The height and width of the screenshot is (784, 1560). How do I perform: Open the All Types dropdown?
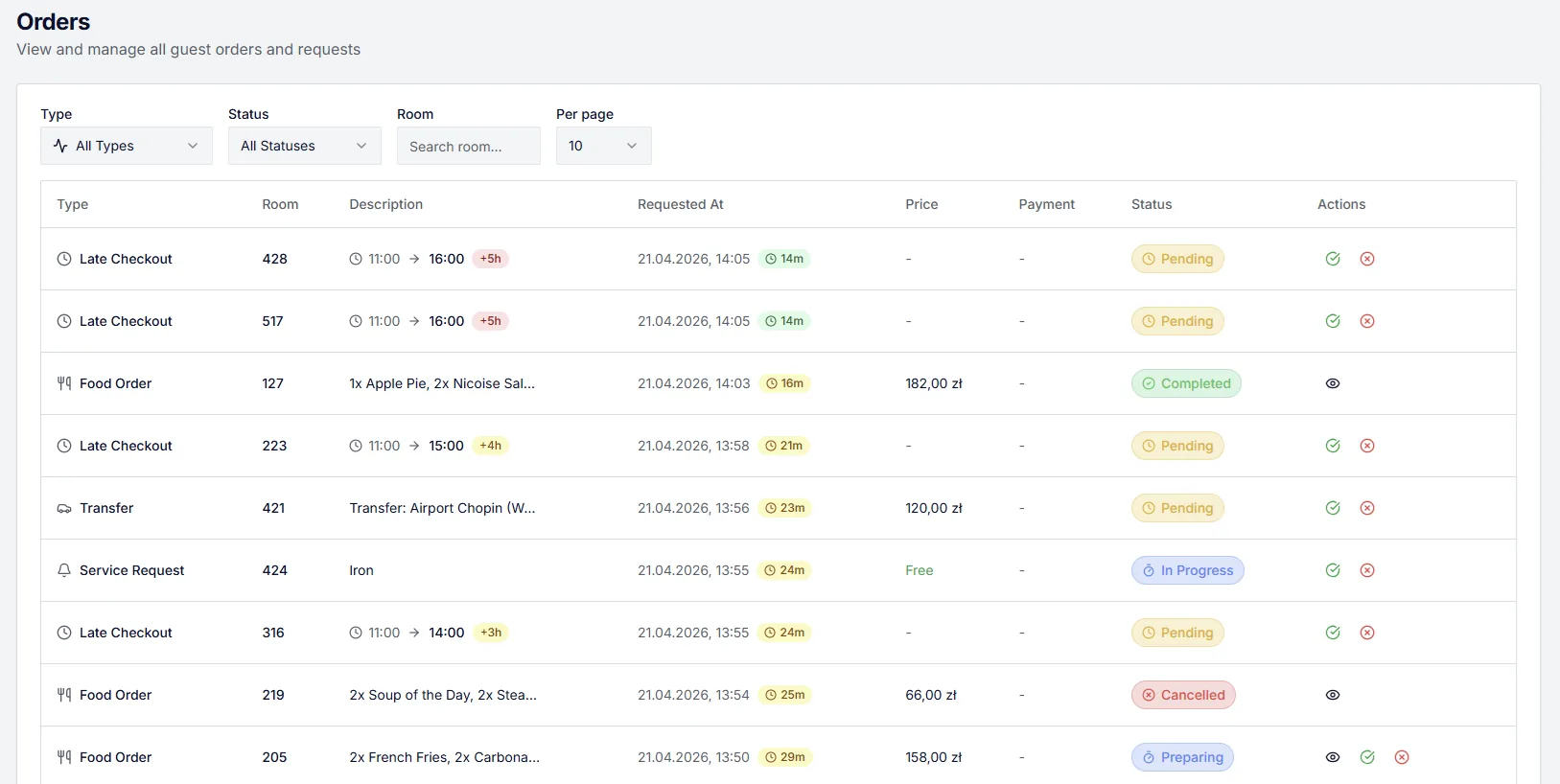coord(127,146)
